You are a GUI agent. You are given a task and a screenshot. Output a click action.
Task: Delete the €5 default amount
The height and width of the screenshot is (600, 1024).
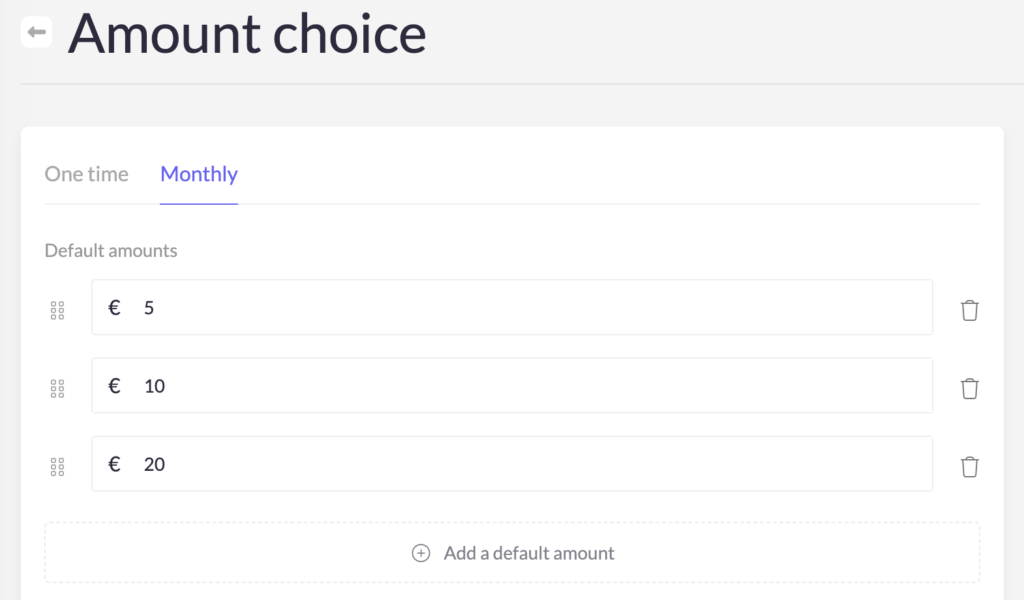[x=969, y=310]
